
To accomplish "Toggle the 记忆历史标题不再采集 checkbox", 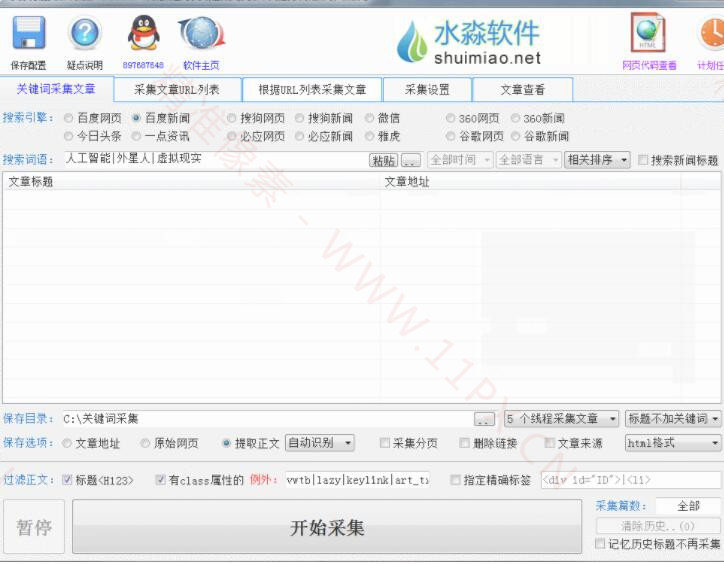I will pos(600,544).
